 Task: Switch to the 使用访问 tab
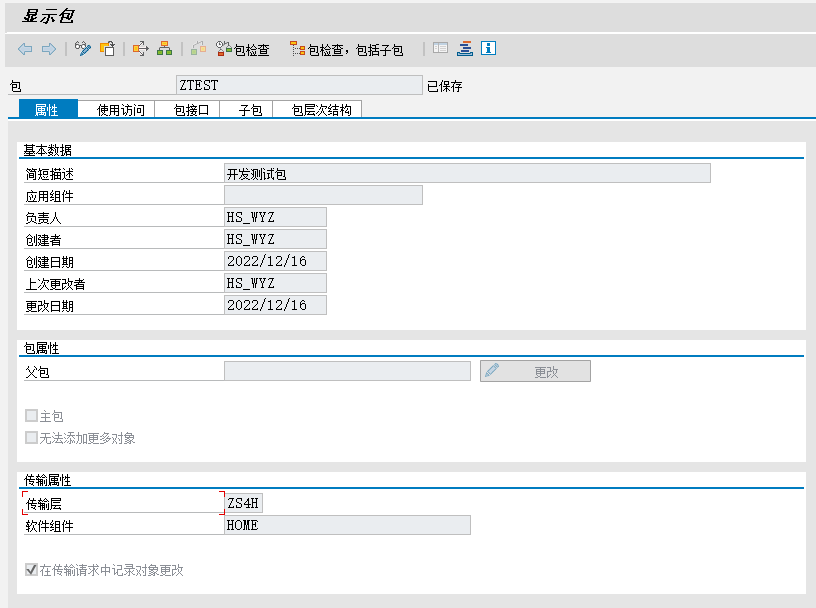120,110
